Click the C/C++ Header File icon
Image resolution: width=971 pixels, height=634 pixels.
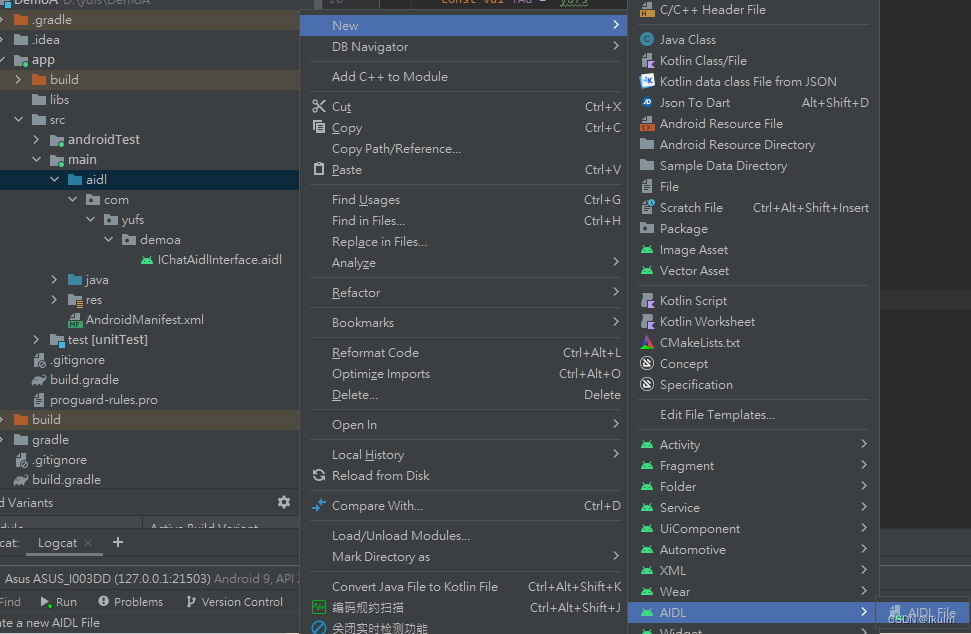point(647,10)
